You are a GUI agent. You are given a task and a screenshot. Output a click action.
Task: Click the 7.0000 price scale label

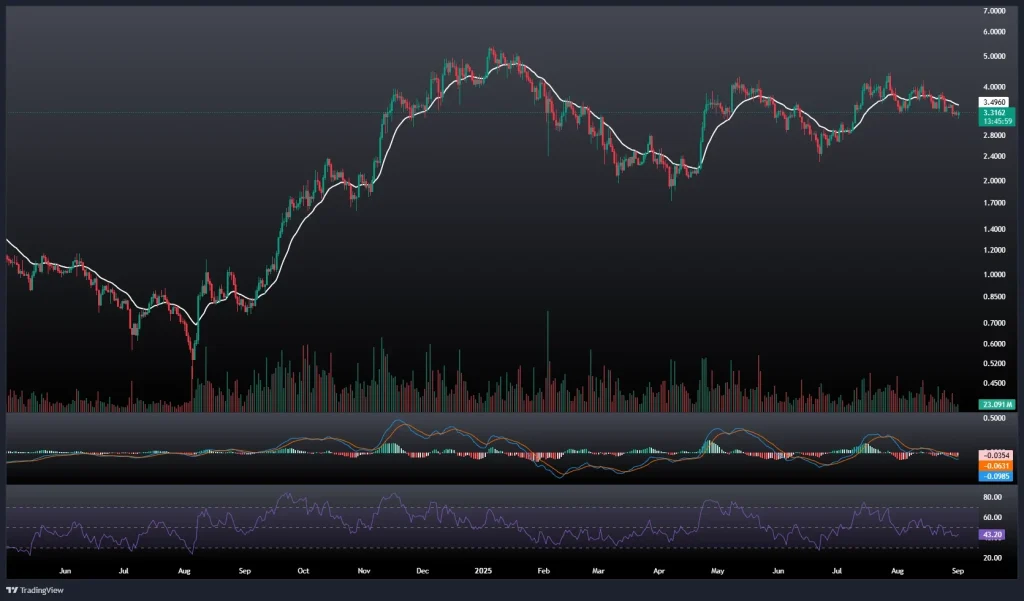[x=996, y=11]
